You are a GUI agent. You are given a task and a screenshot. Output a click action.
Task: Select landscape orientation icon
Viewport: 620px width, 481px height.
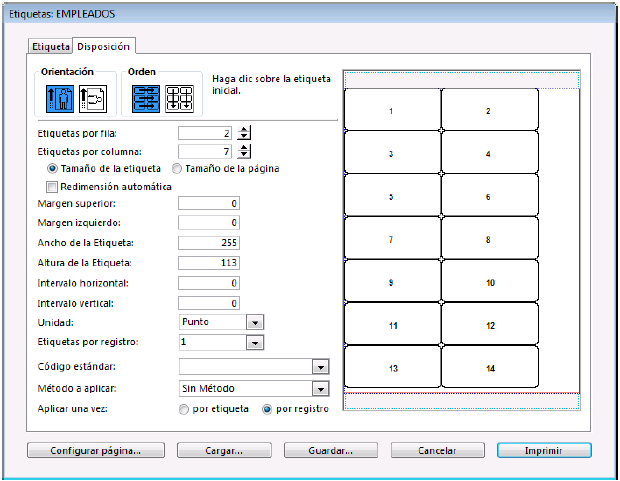tap(91, 97)
